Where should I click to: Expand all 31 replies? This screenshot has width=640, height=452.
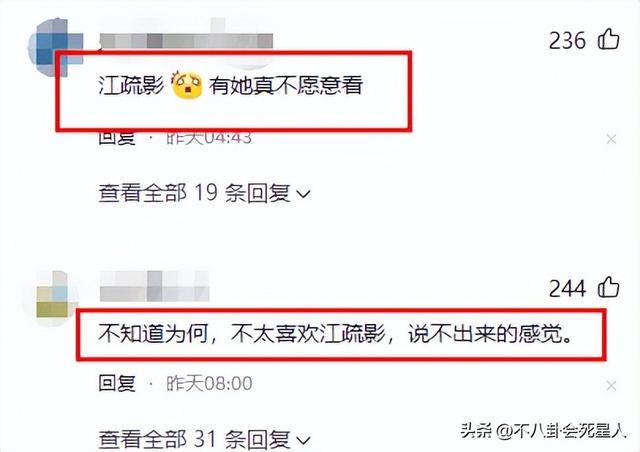click(x=204, y=439)
